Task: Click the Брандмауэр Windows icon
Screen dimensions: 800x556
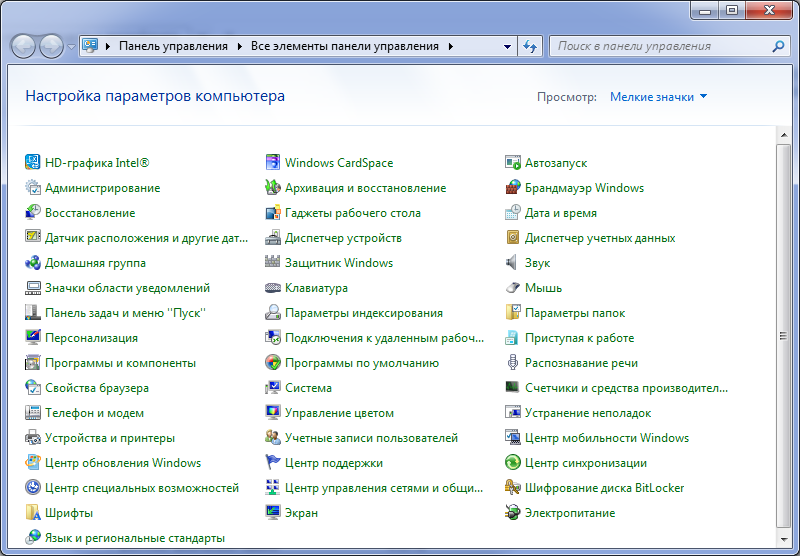Action: 513,188
